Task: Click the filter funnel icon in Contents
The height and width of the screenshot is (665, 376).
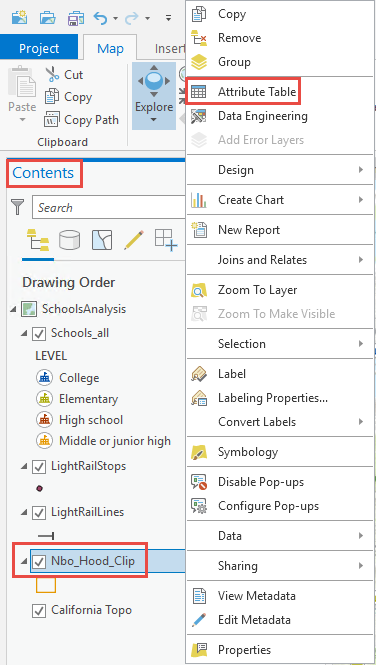Action: pyautogui.click(x=18, y=207)
